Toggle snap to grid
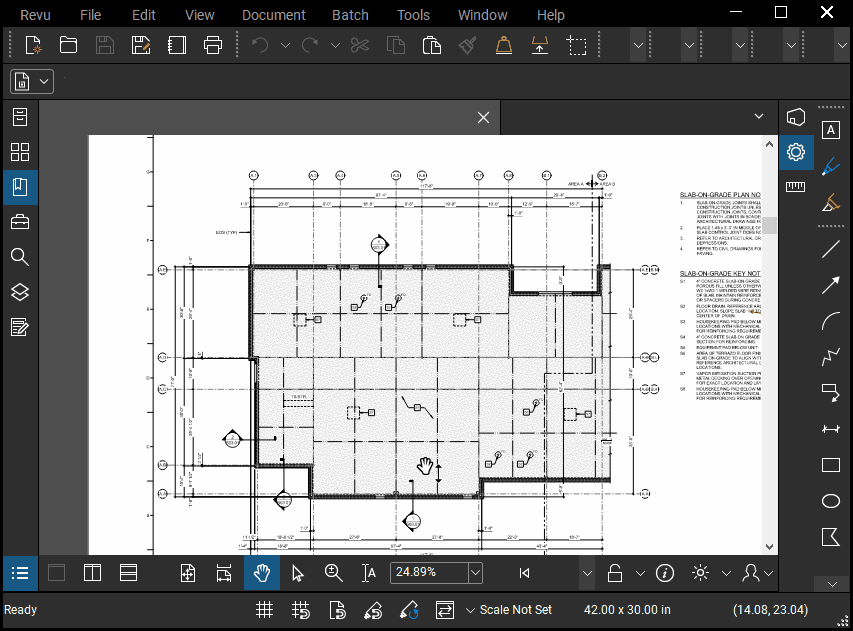 300,609
